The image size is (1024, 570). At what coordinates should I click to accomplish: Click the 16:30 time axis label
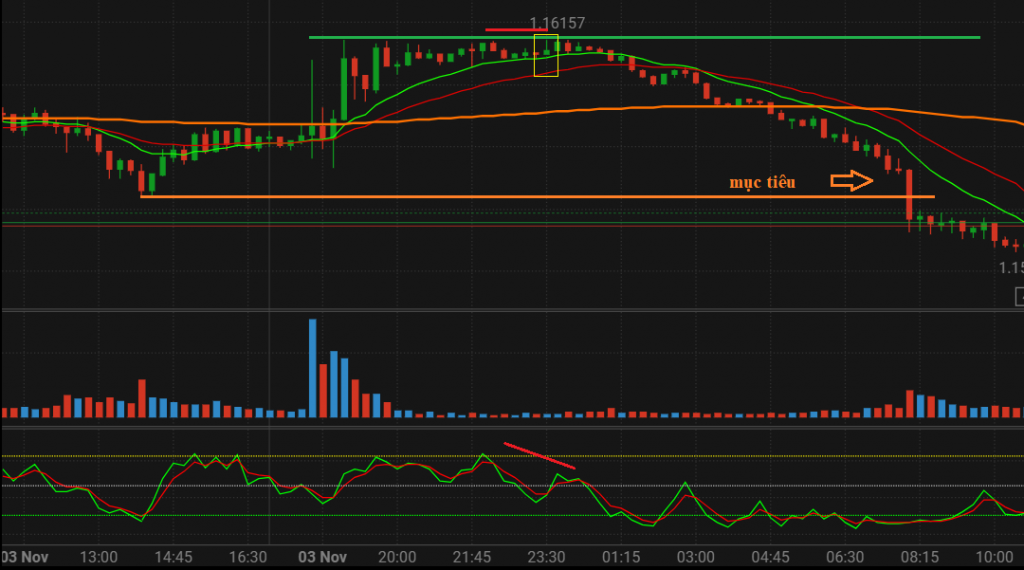pyautogui.click(x=248, y=557)
